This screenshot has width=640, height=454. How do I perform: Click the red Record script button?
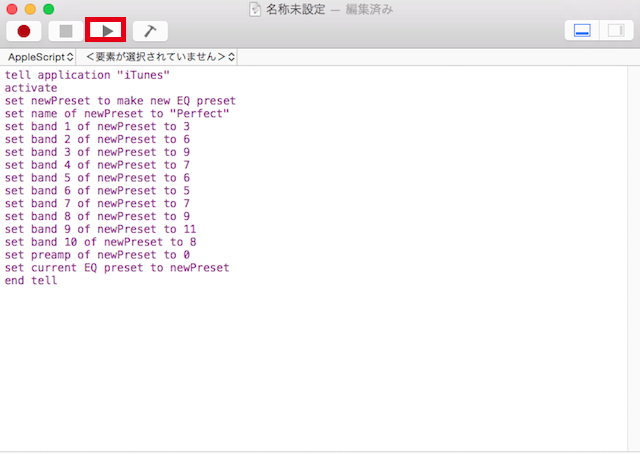[x=24, y=31]
